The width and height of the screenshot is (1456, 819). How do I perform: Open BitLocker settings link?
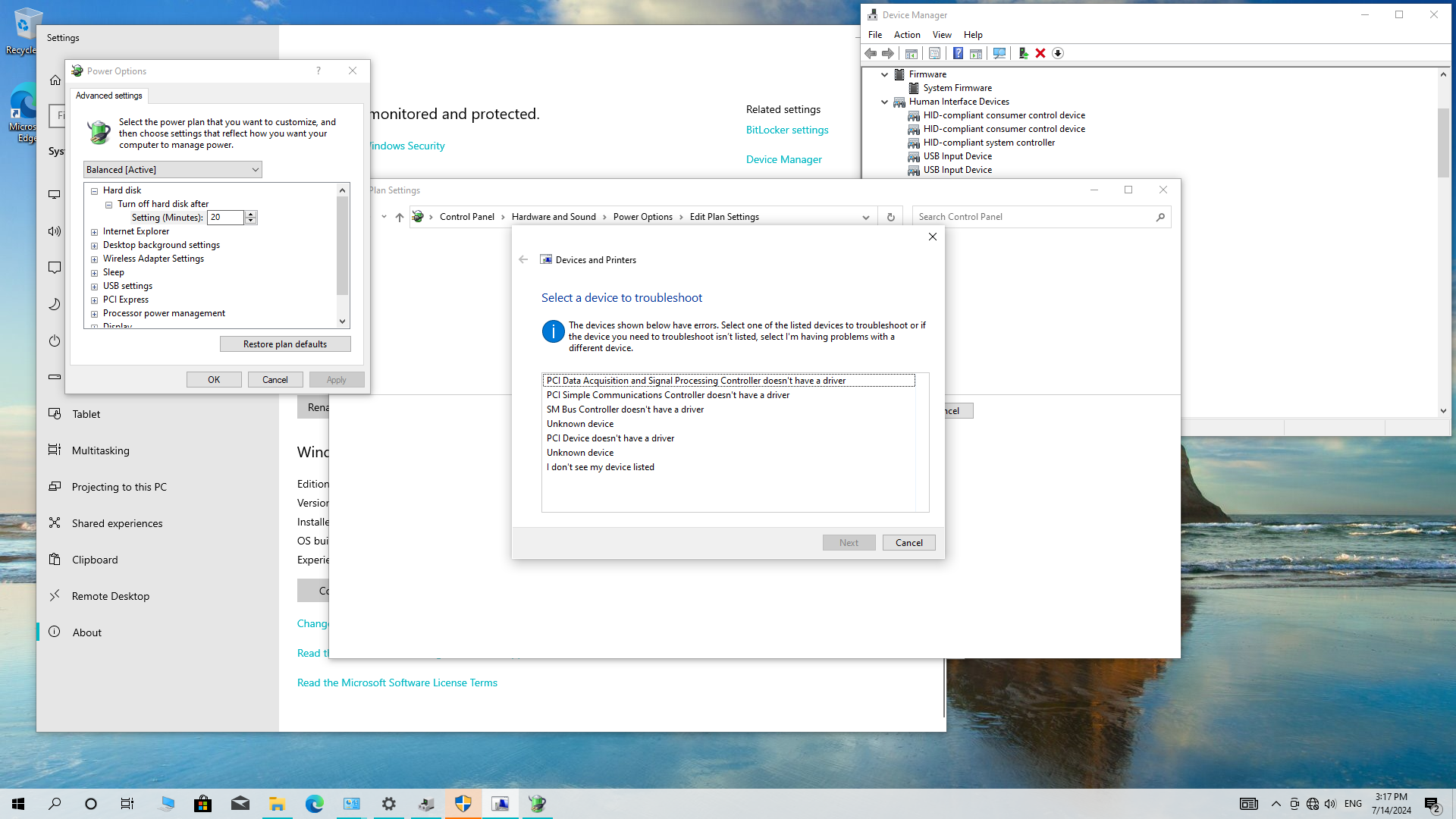[787, 130]
